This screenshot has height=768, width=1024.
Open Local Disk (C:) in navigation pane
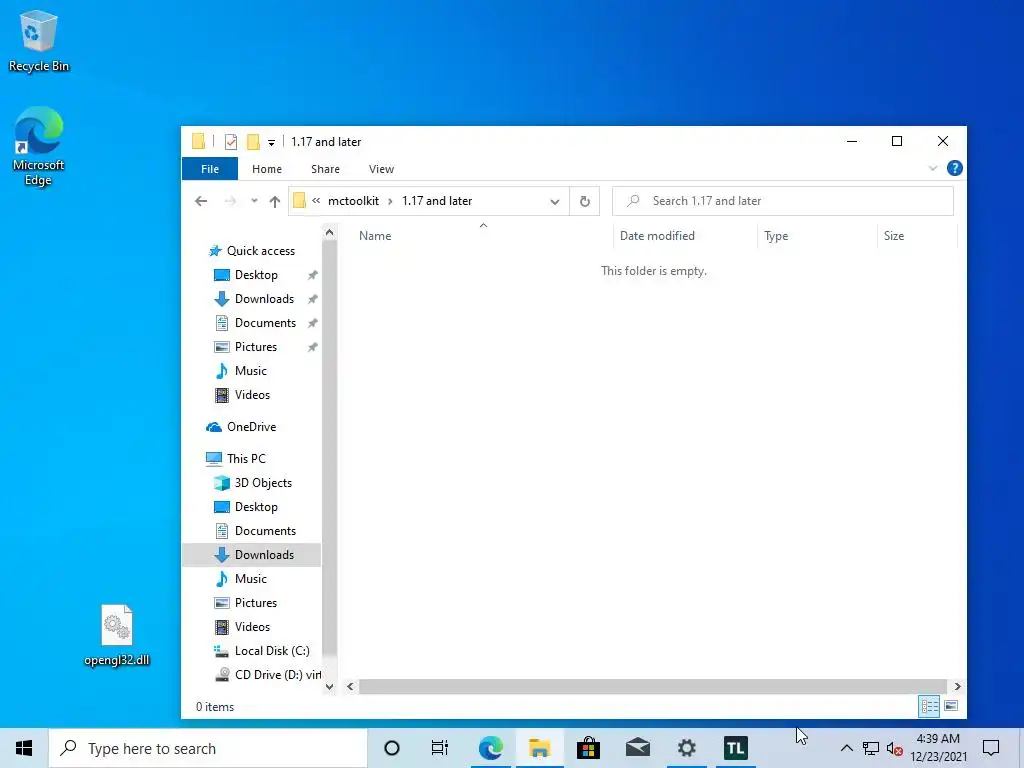[272, 651]
